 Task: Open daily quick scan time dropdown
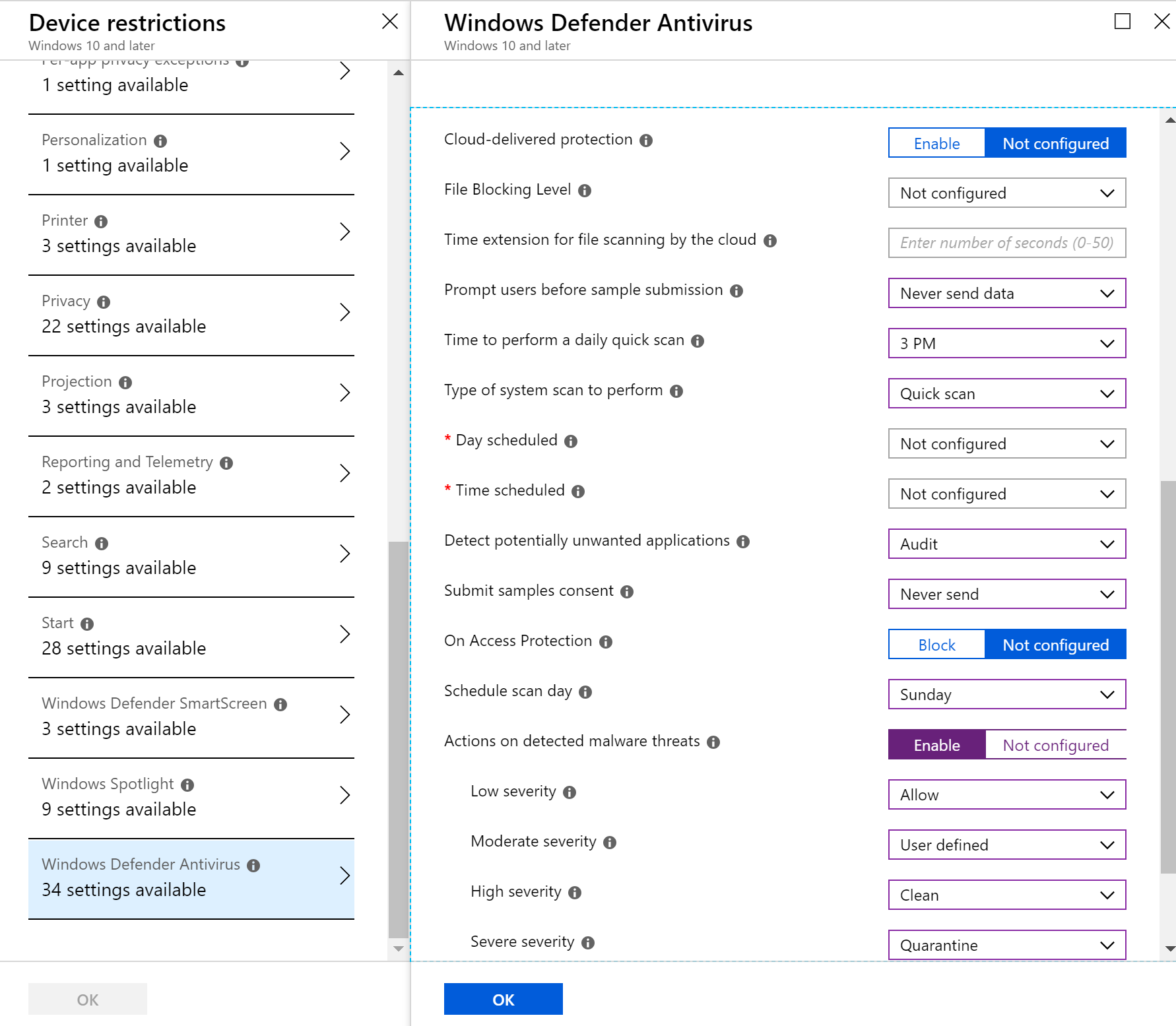tap(1007, 343)
